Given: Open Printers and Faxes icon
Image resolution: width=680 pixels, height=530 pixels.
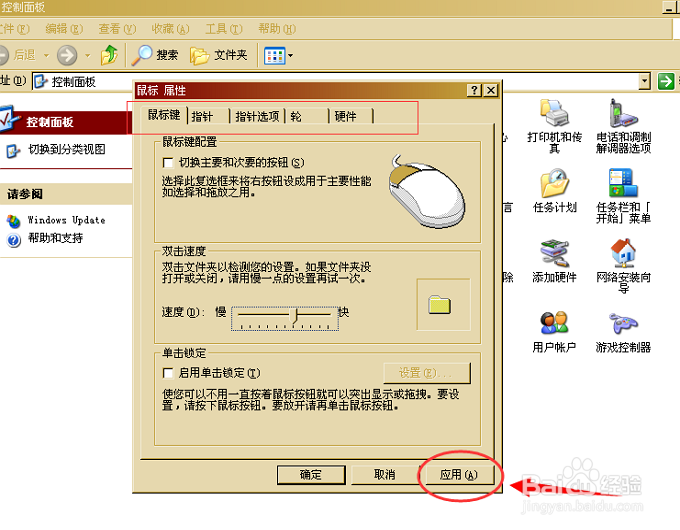Looking at the screenshot, I should [554, 113].
